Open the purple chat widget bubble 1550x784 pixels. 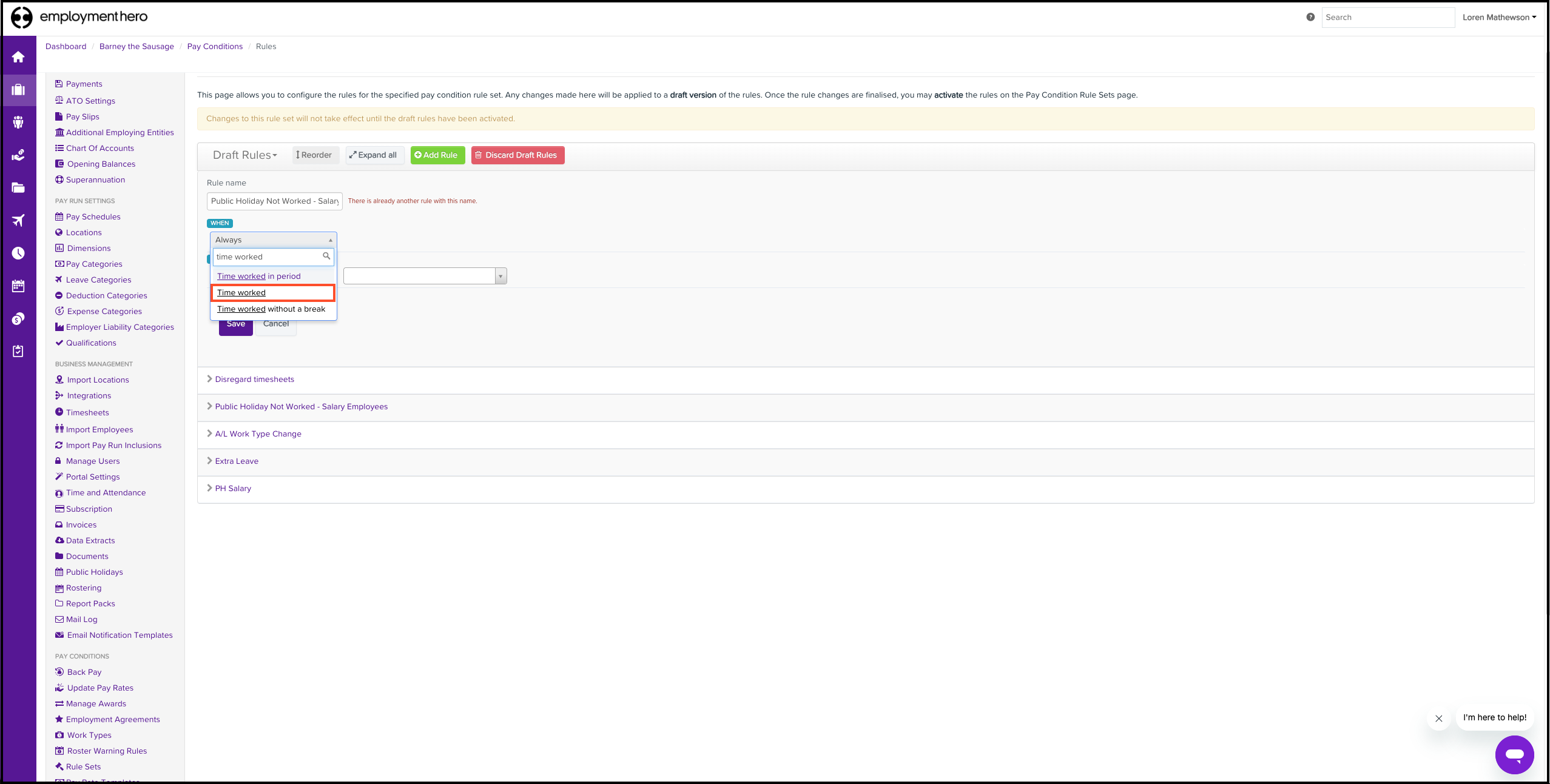pos(1514,754)
